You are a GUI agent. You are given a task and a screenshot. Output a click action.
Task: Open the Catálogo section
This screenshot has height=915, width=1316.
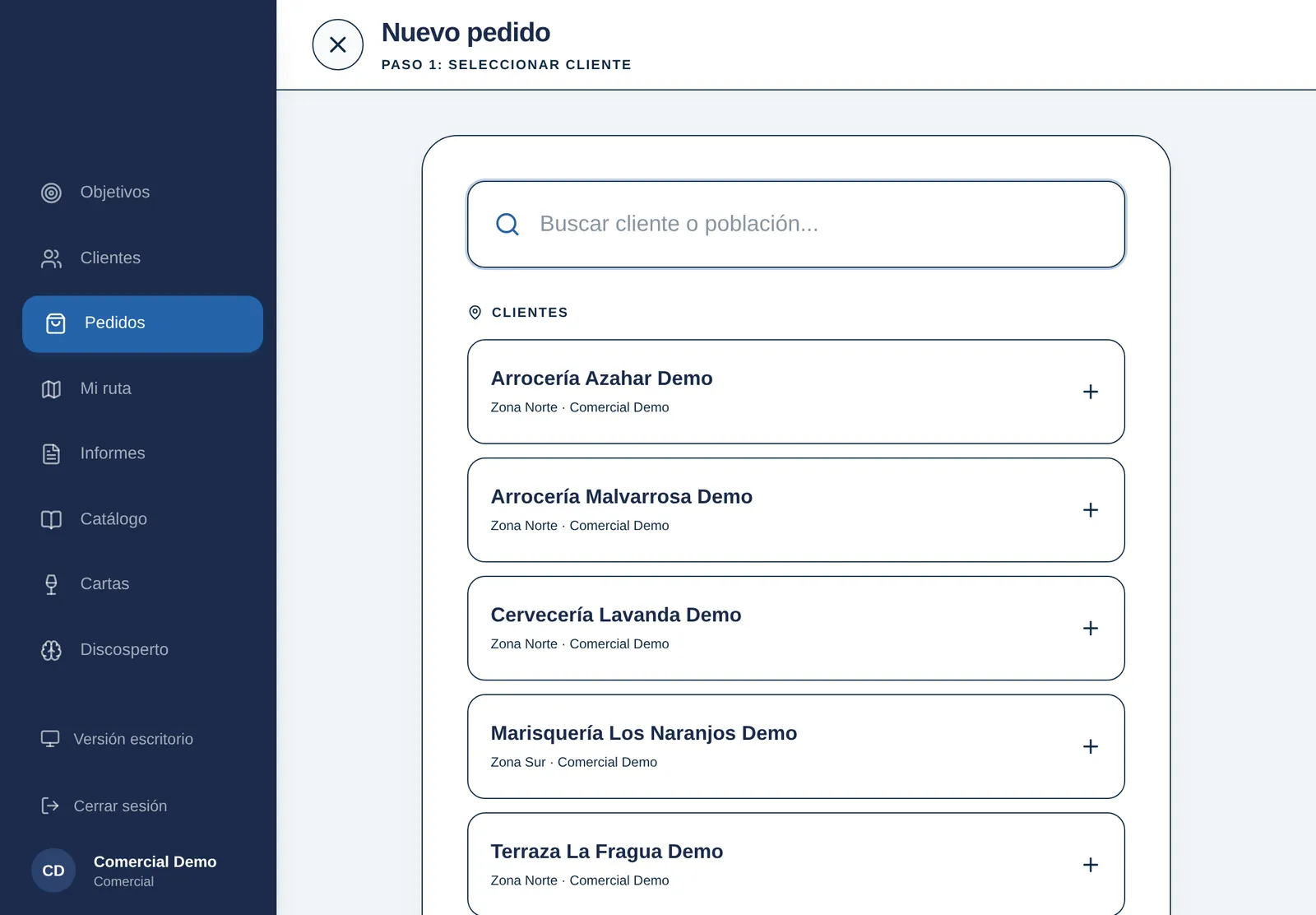tap(142, 519)
